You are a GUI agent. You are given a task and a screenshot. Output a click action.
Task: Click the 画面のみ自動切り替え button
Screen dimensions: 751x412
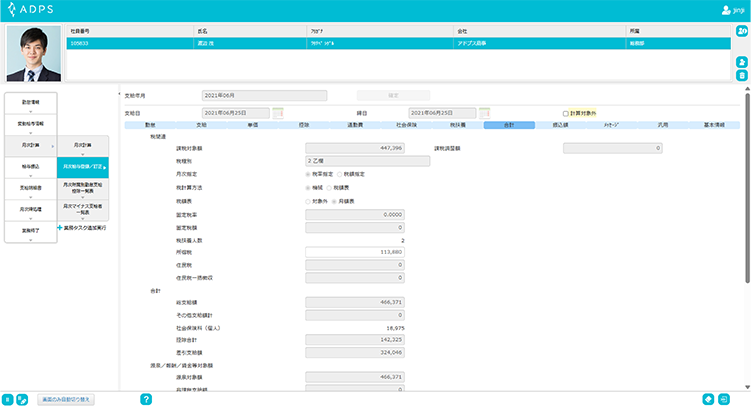[67, 399]
